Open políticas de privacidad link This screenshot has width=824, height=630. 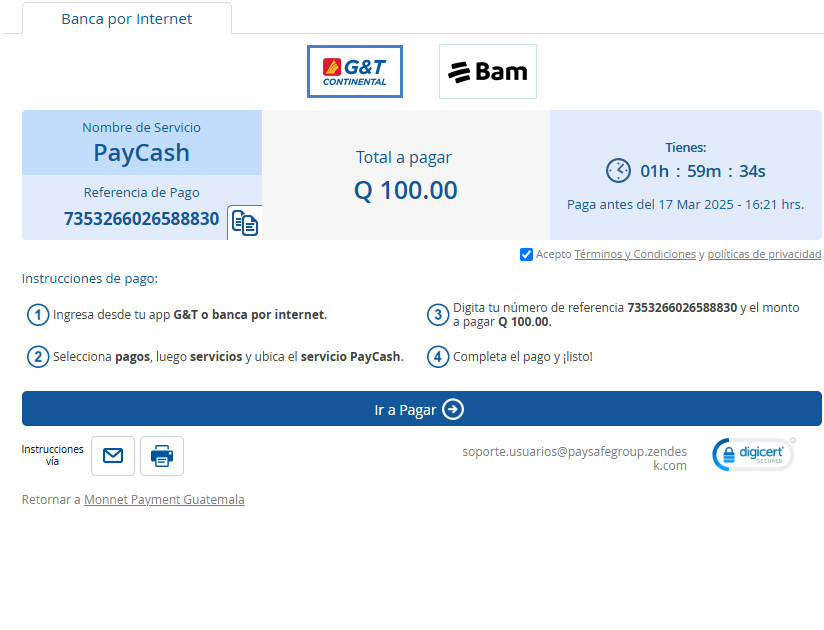click(x=764, y=254)
